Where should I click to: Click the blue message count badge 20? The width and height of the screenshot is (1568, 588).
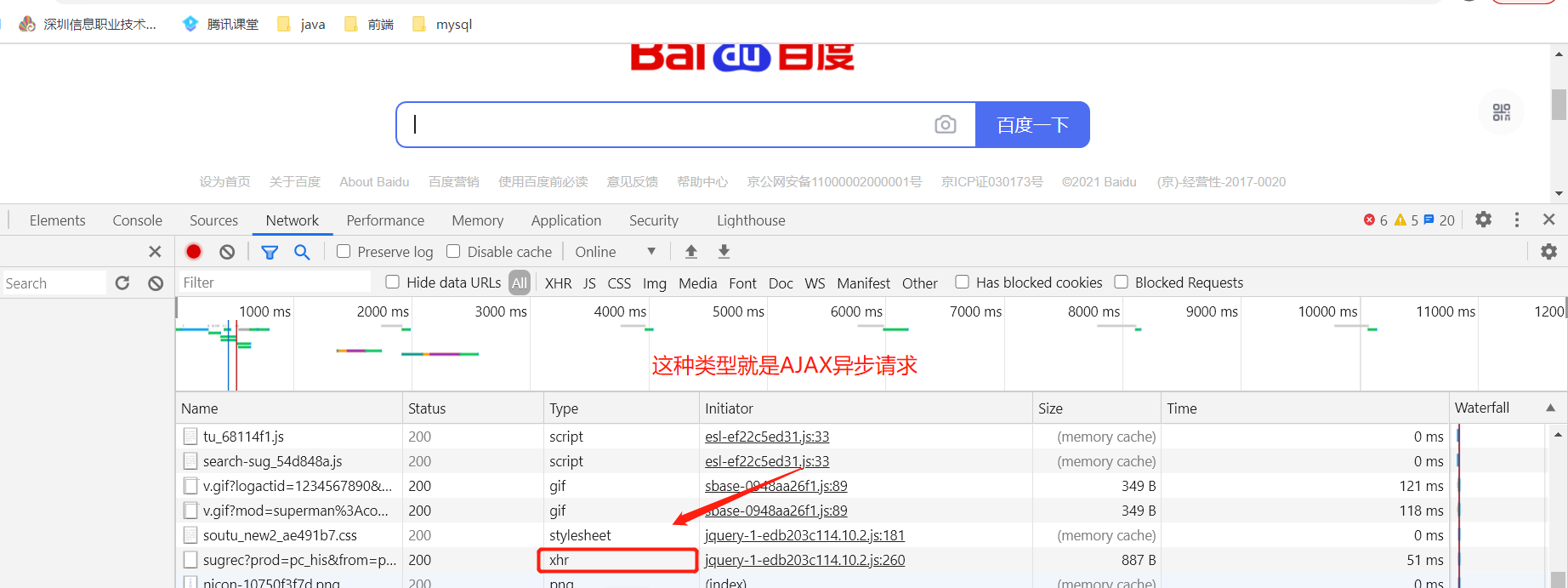coord(1439,220)
